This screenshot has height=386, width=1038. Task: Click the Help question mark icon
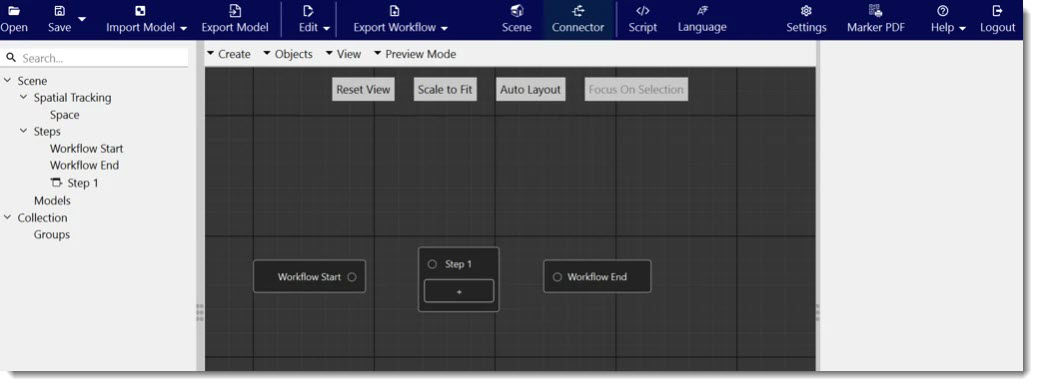943,11
